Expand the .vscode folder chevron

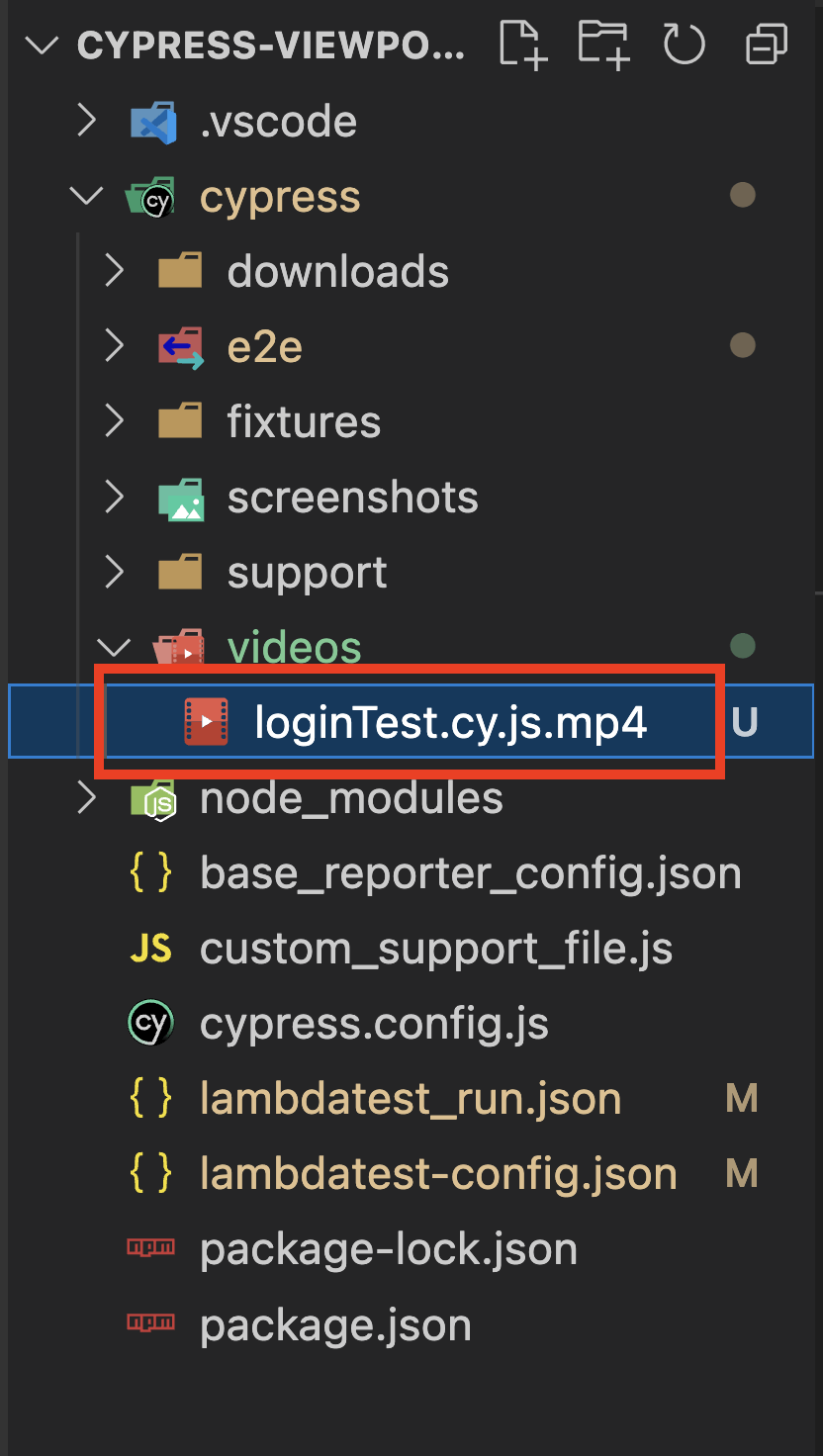(87, 122)
